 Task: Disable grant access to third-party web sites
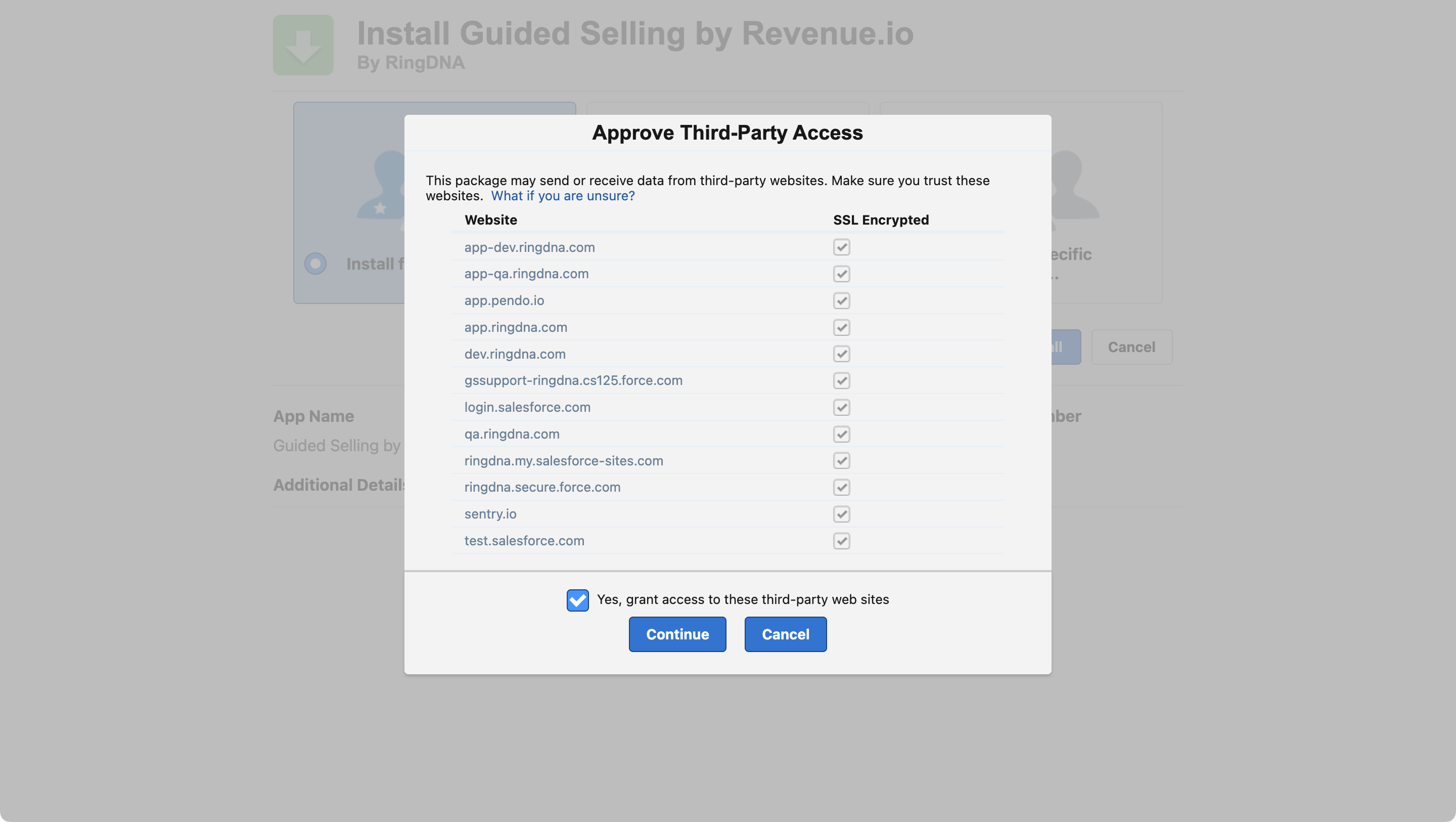(x=578, y=600)
